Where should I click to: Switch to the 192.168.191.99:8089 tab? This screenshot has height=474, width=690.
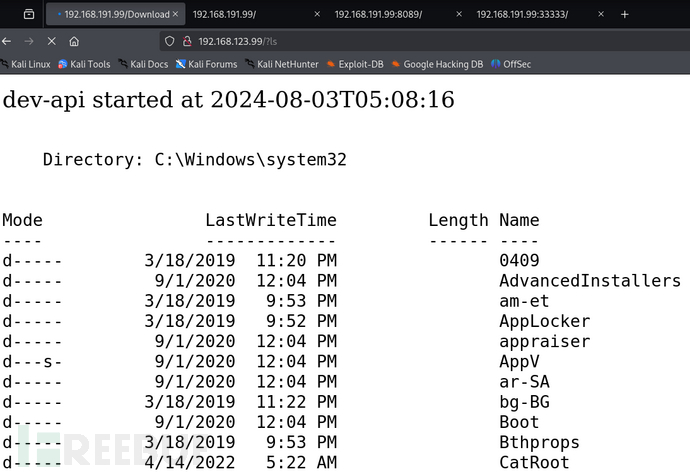tap(380, 14)
